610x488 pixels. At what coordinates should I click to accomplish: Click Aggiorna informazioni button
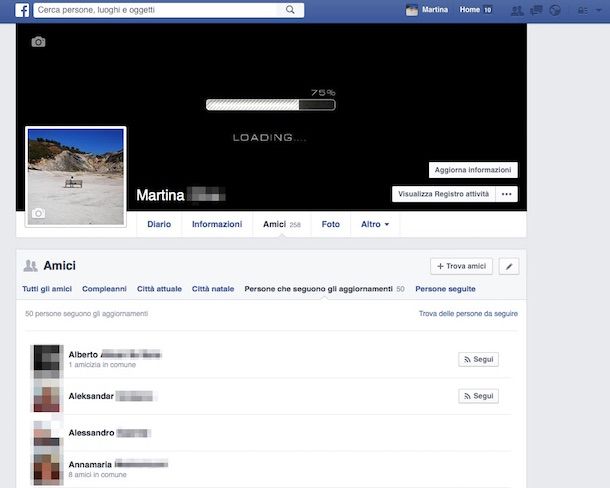coord(473,170)
